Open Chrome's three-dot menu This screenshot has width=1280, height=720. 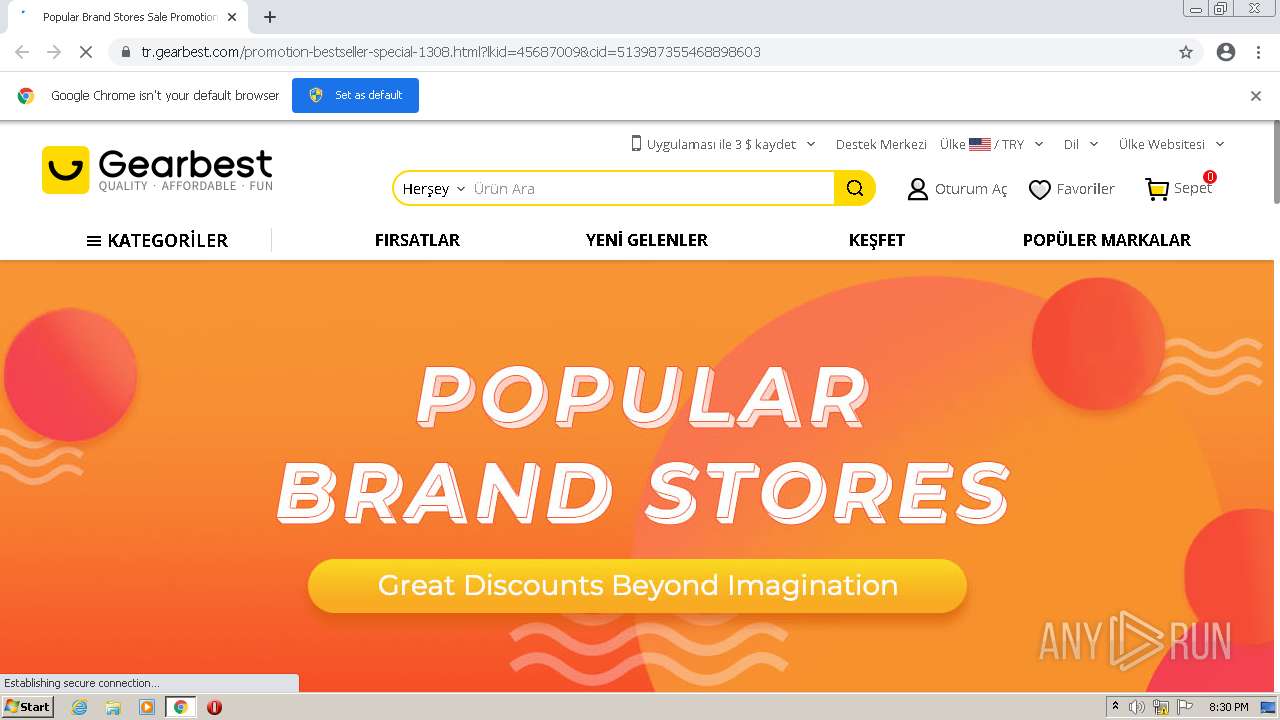(x=1258, y=52)
